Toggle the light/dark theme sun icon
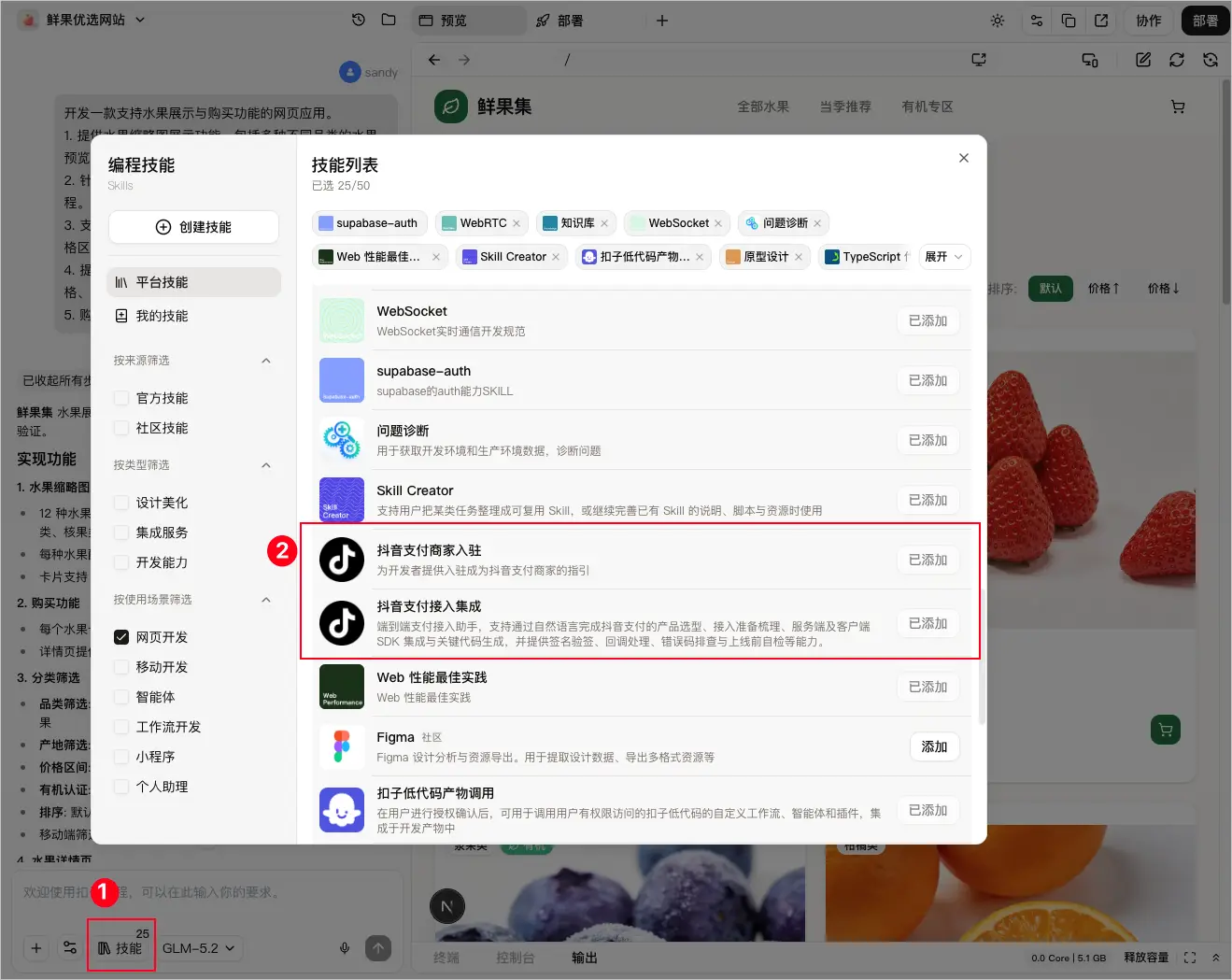1232x980 pixels. pos(998,21)
